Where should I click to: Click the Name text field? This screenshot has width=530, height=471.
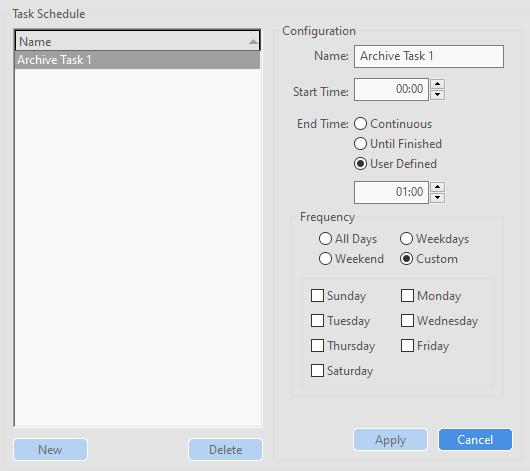(429, 56)
